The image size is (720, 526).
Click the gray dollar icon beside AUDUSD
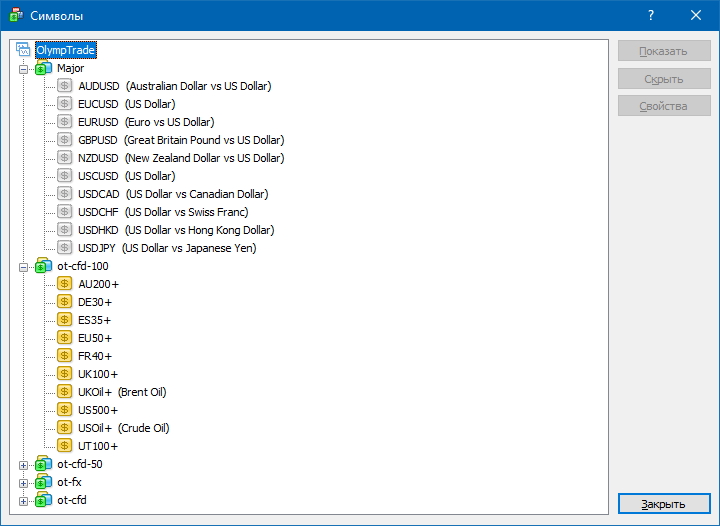click(x=65, y=86)
